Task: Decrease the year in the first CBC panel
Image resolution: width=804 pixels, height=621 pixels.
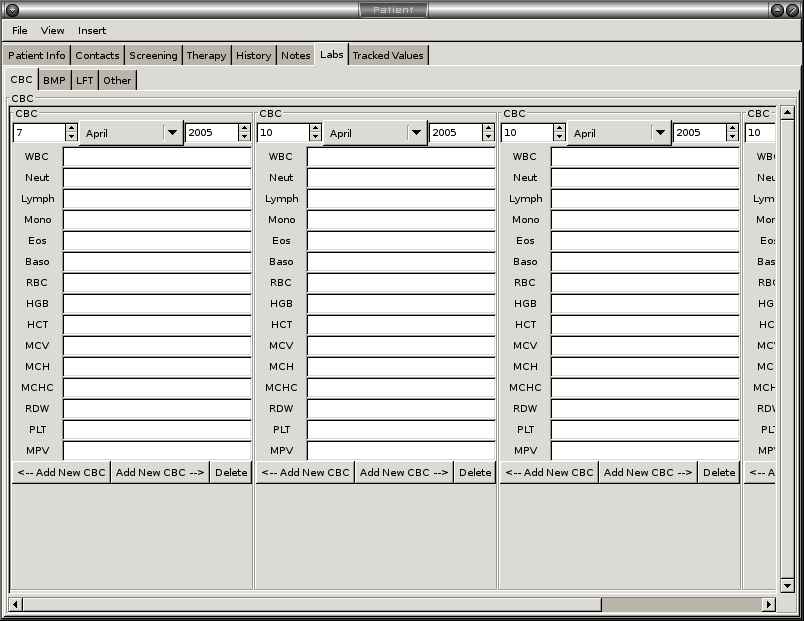Action: (x=245, y=137)
